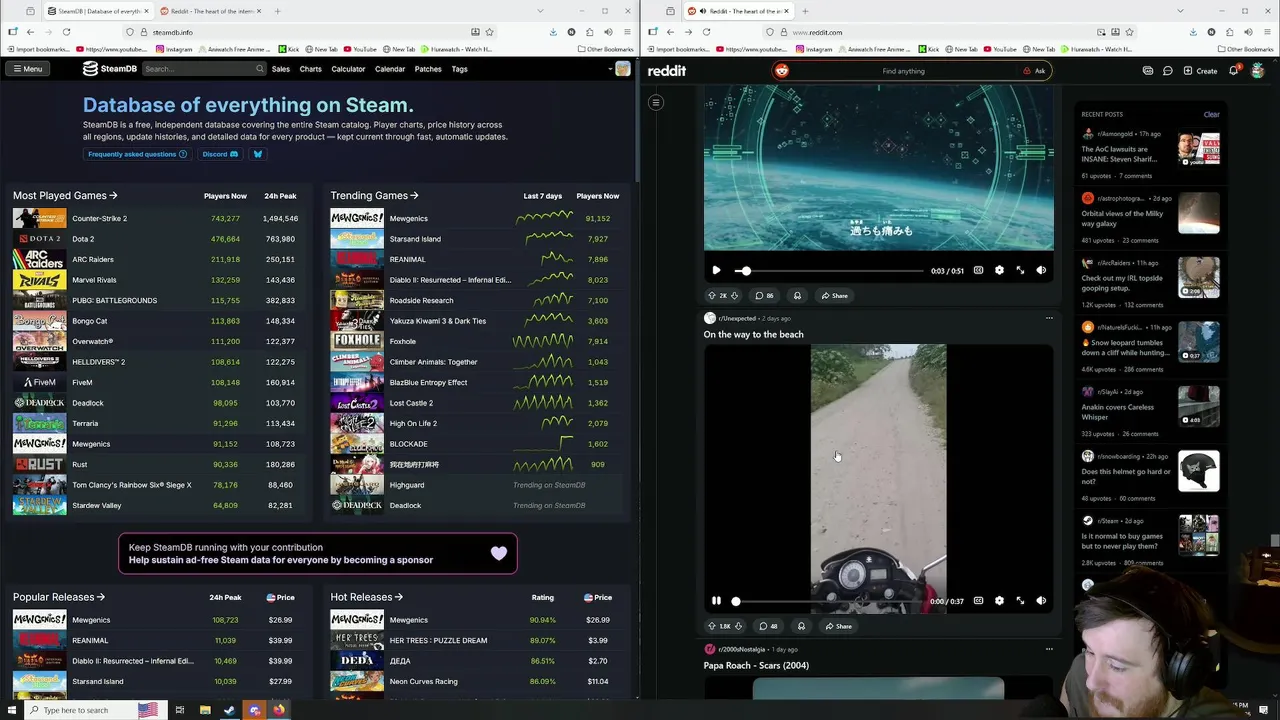Image resolution: width=1280 pixels, height=720 pixels.
Task: Pause the On the way to the beach video
Action: tap(716, 601)
